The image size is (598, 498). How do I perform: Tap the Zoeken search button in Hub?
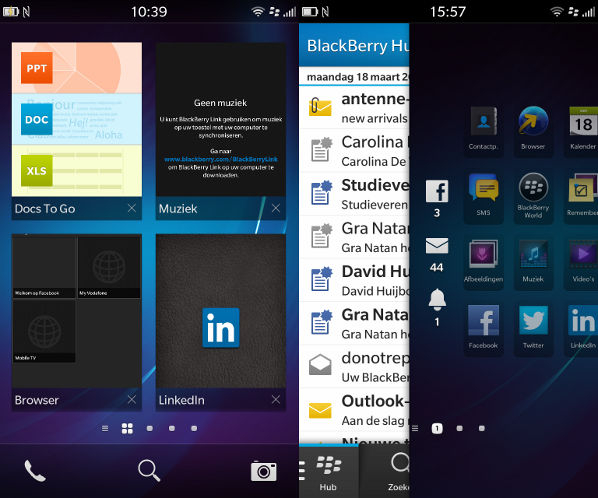(x=384, y=472)
